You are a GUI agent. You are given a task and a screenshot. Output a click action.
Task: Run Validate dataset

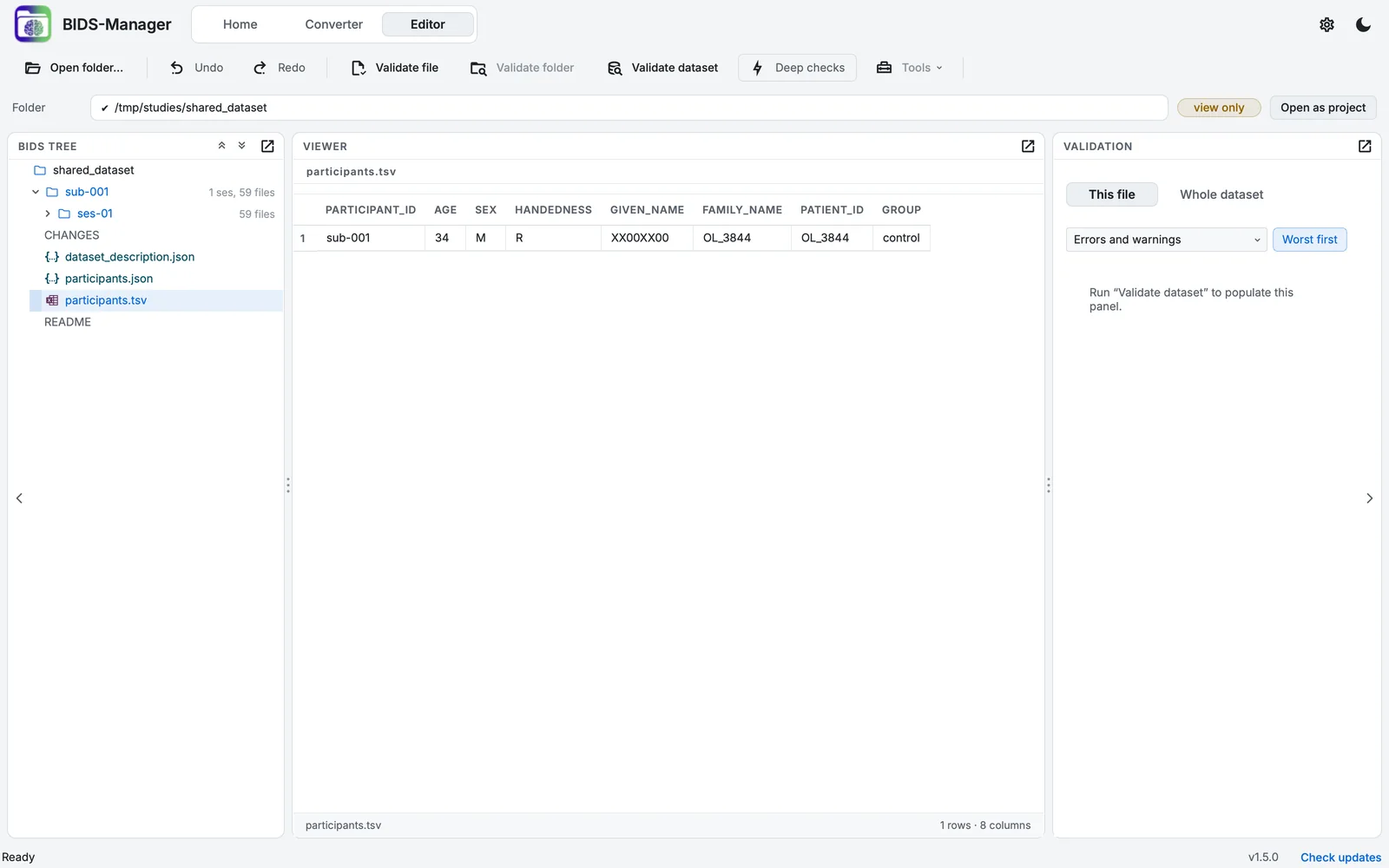[x=663, y=68]
